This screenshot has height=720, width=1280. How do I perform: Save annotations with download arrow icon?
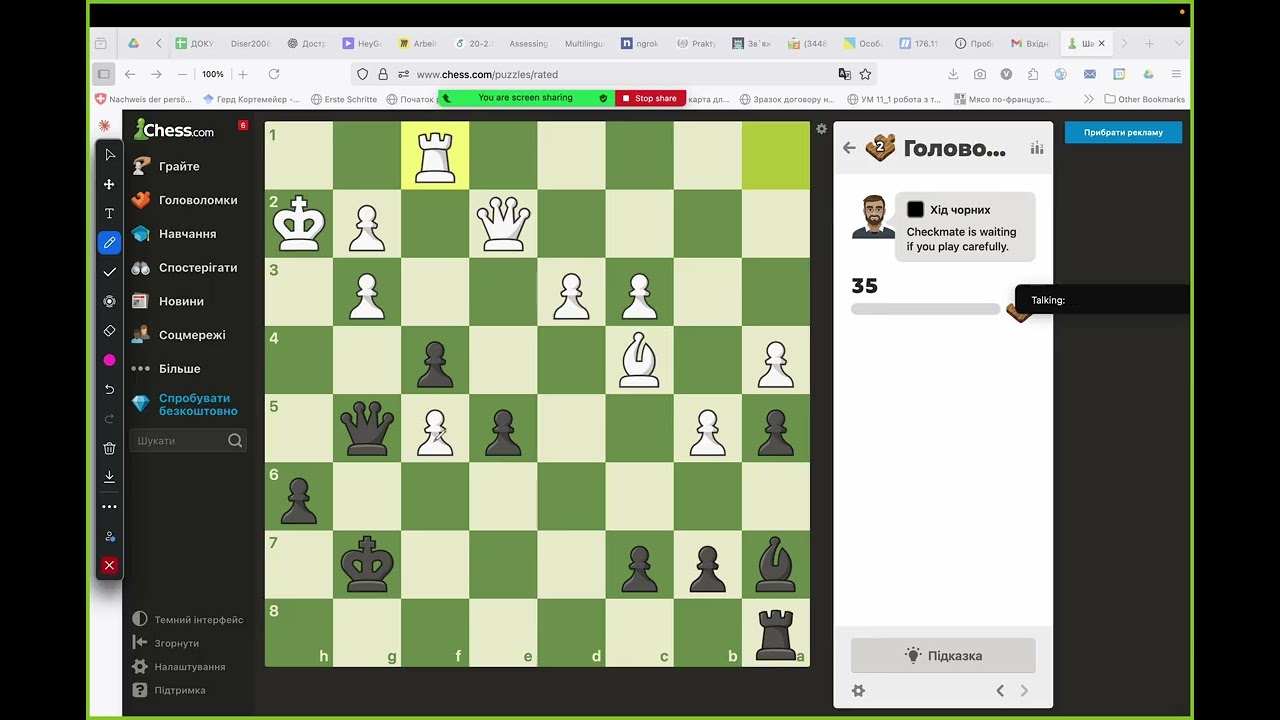[110, 477]
